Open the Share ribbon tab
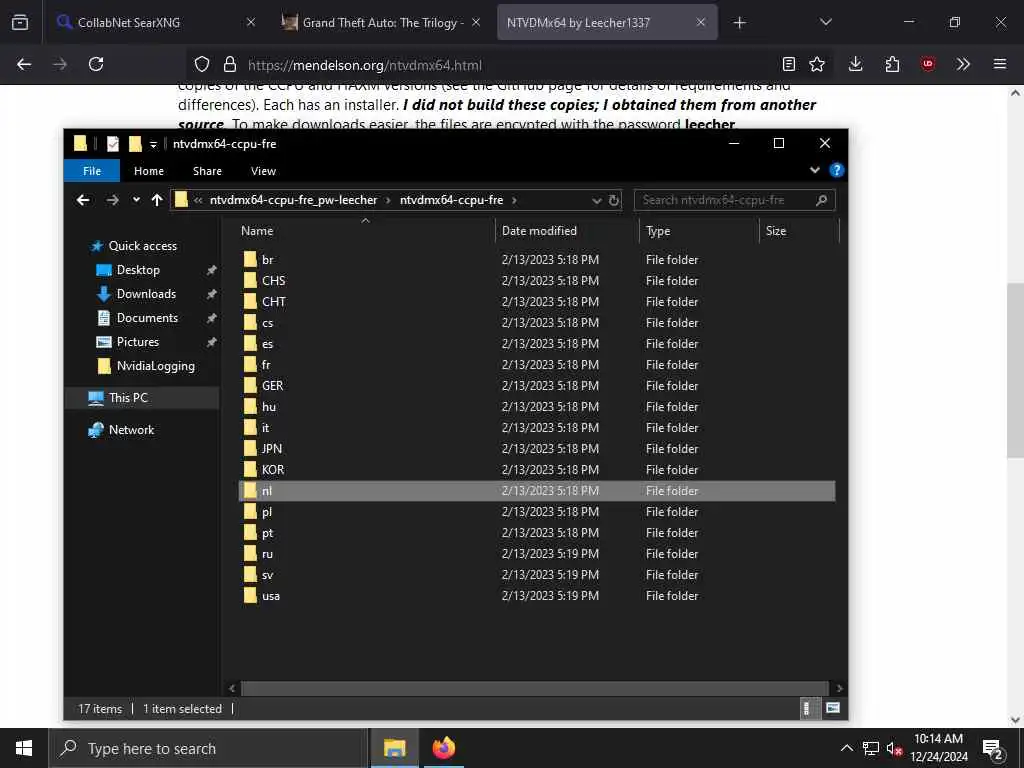 (207, 171)
